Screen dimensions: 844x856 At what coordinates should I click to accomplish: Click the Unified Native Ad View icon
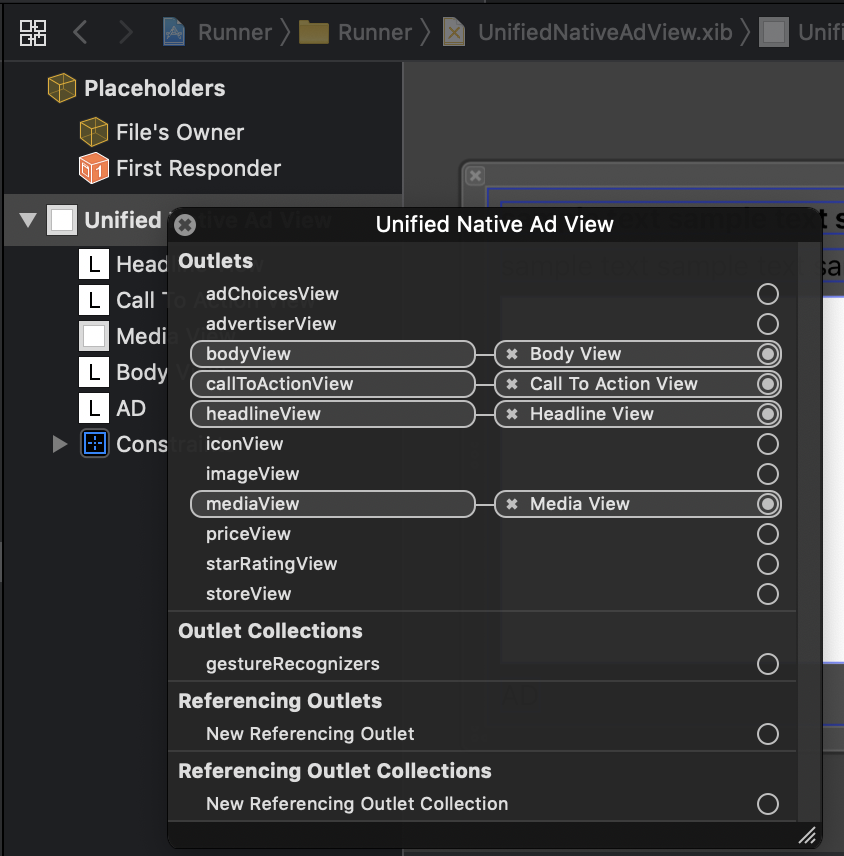pyautogui.click(x=62, y=220)
